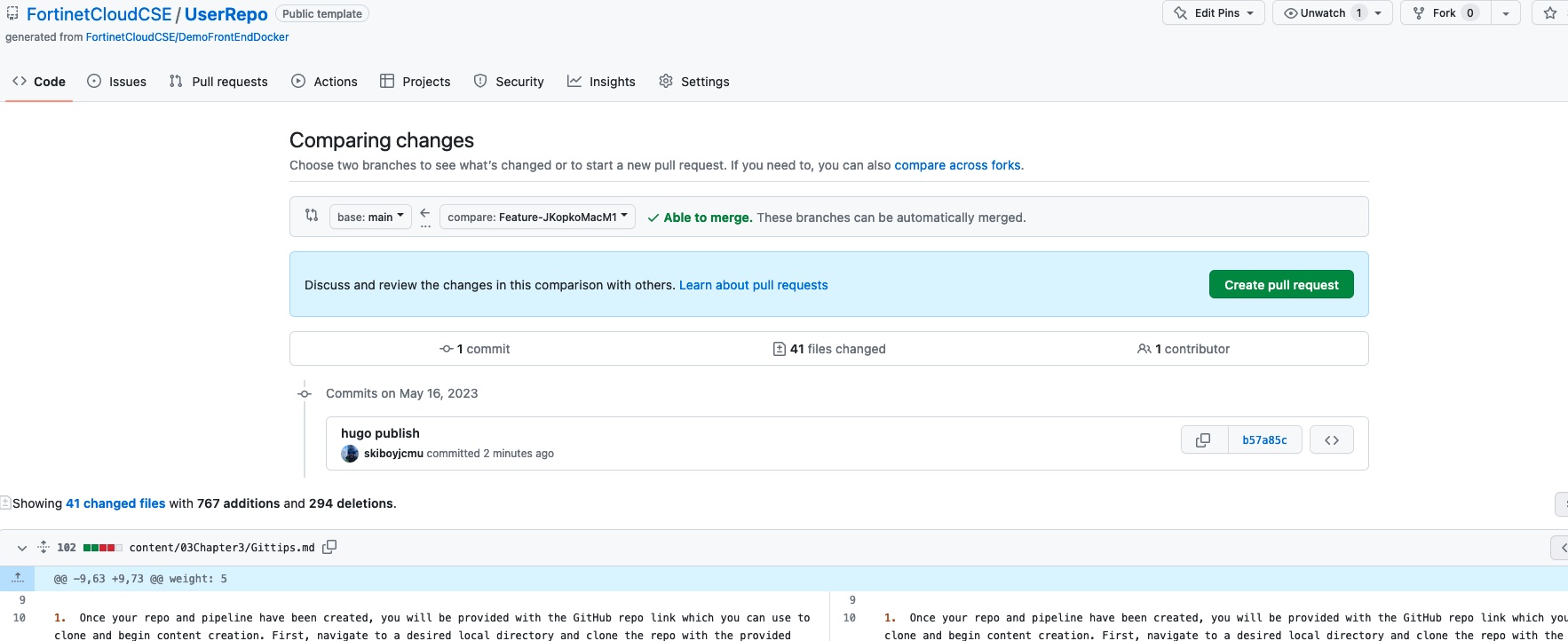Image resolution: width=1568 pixels, height=641 pixels.
Task: Click the 'Public template' label badge
Action: point(322,13)
